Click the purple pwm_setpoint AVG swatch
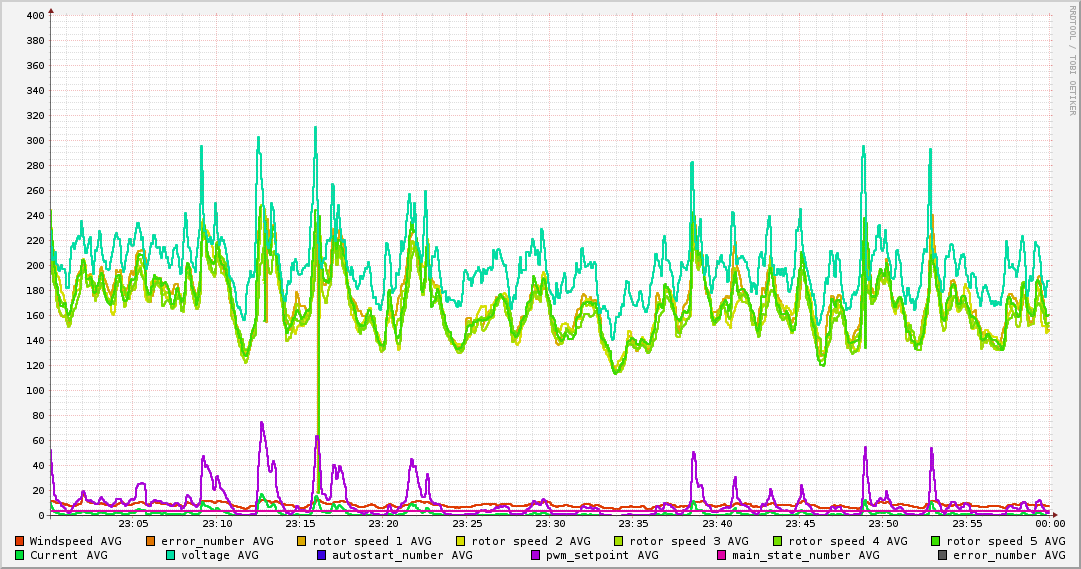This screenshot has height=569, width=1081. pyautogui.click(x=535, y=555)
